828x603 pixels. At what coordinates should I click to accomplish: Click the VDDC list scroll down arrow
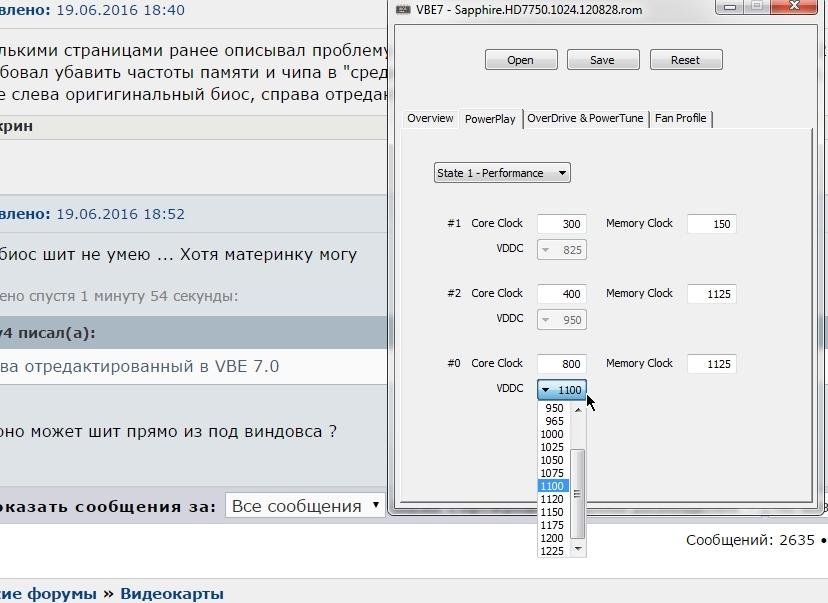(x=578, y=549)
